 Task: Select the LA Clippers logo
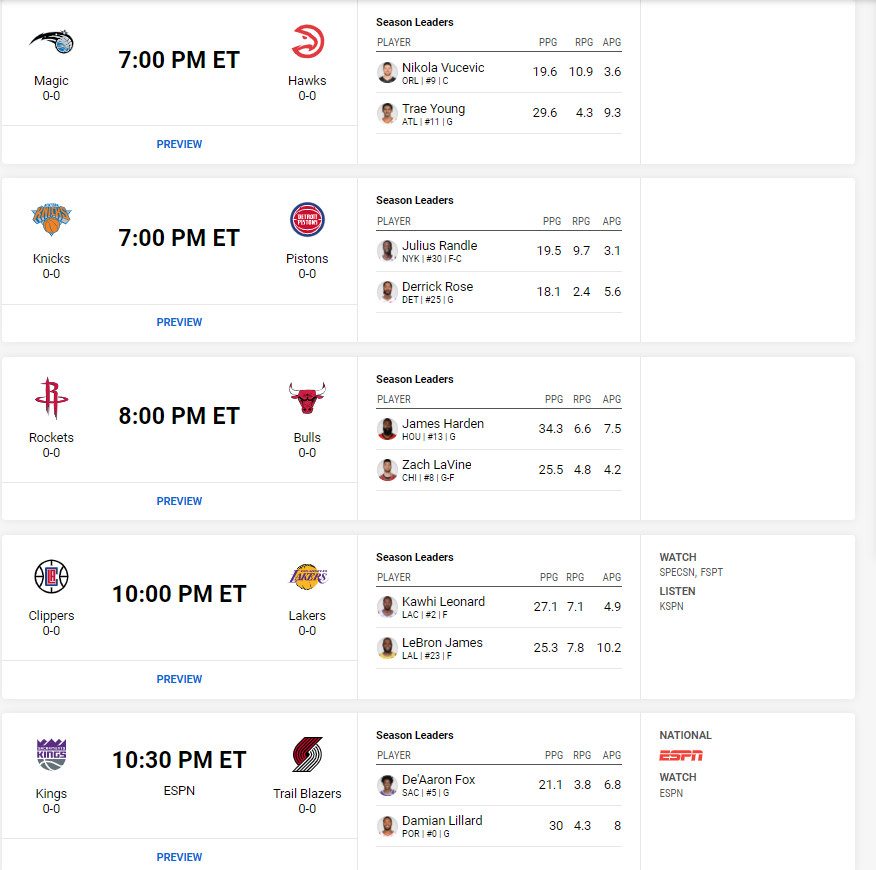51,576
